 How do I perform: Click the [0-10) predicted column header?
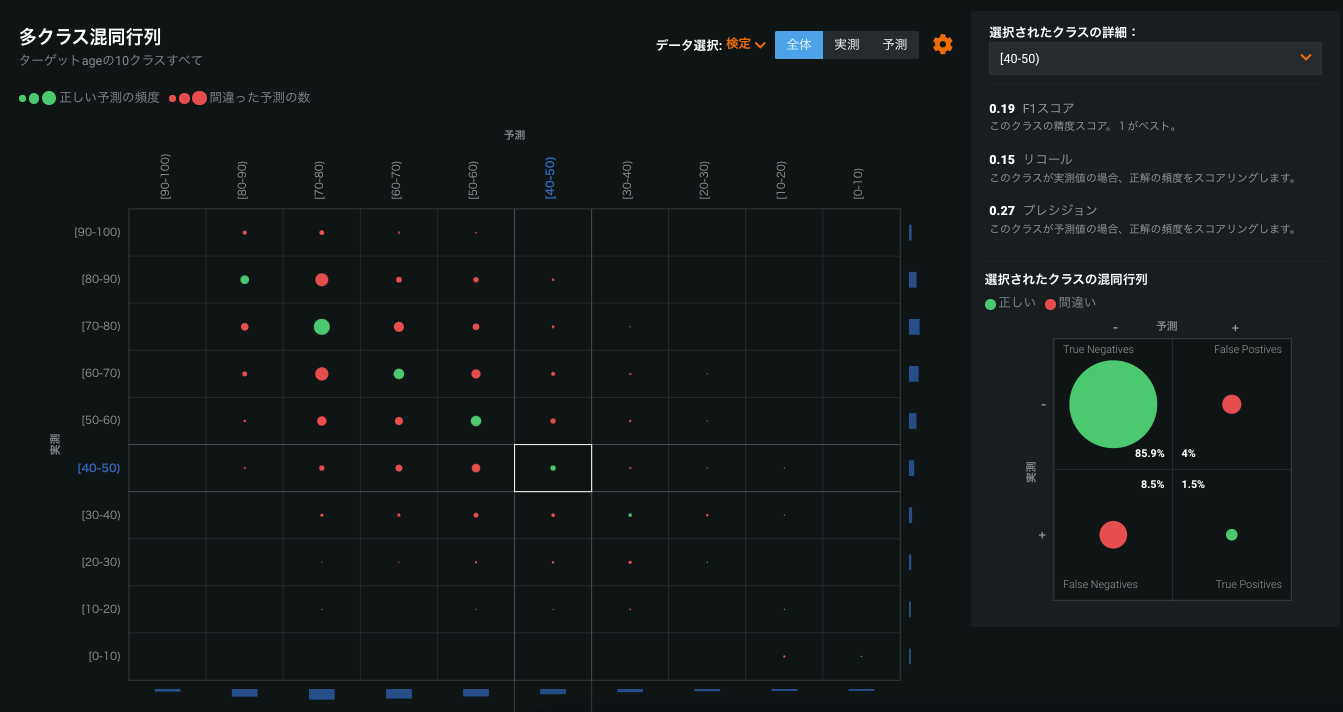pos(859,183)
